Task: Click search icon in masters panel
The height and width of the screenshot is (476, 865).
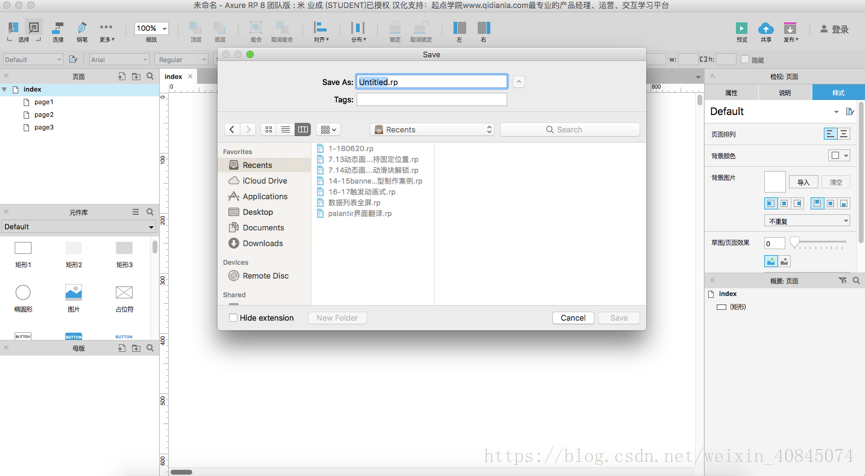Action: click(x=150, y=348)
